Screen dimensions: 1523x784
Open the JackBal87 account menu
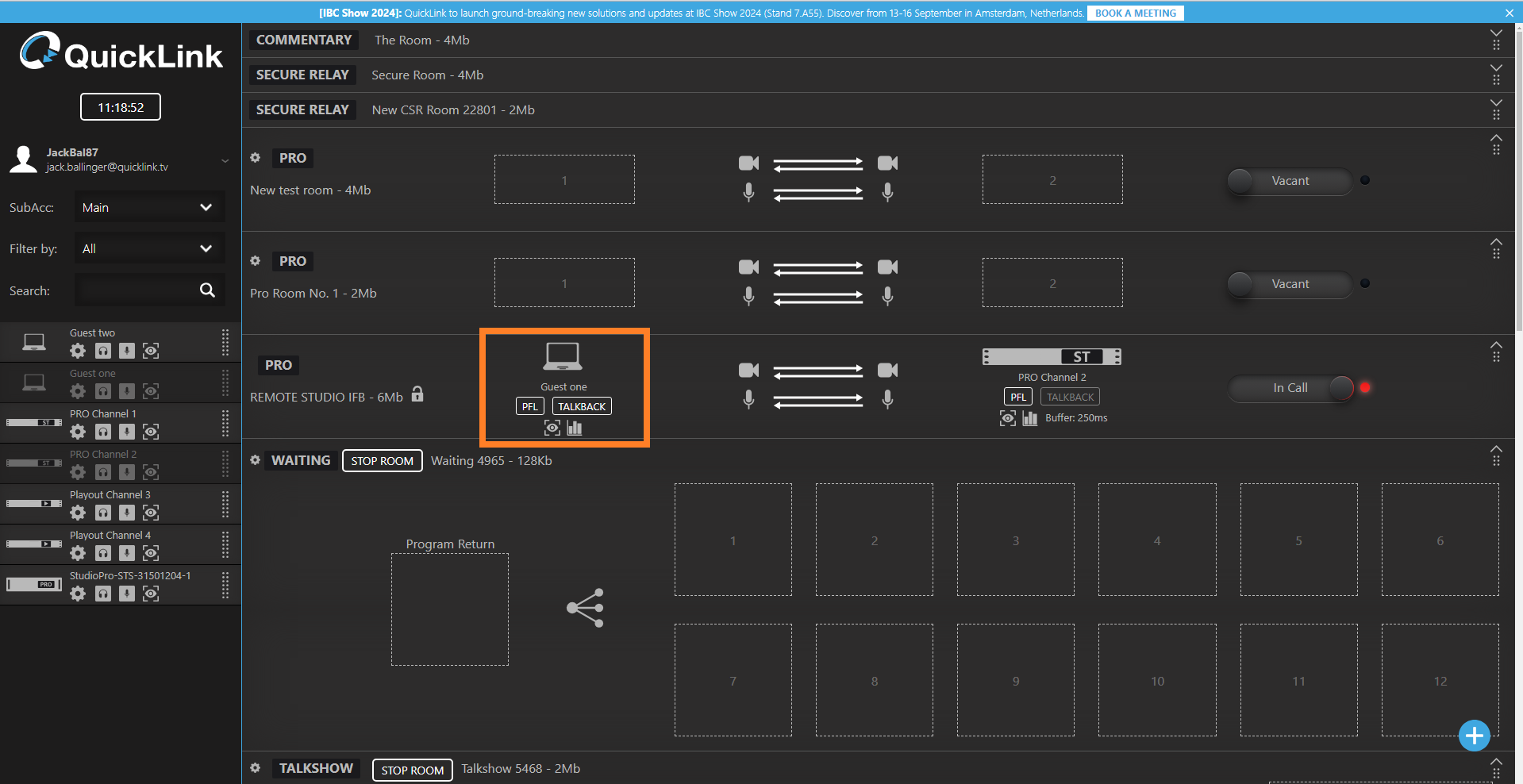[225, 160]
